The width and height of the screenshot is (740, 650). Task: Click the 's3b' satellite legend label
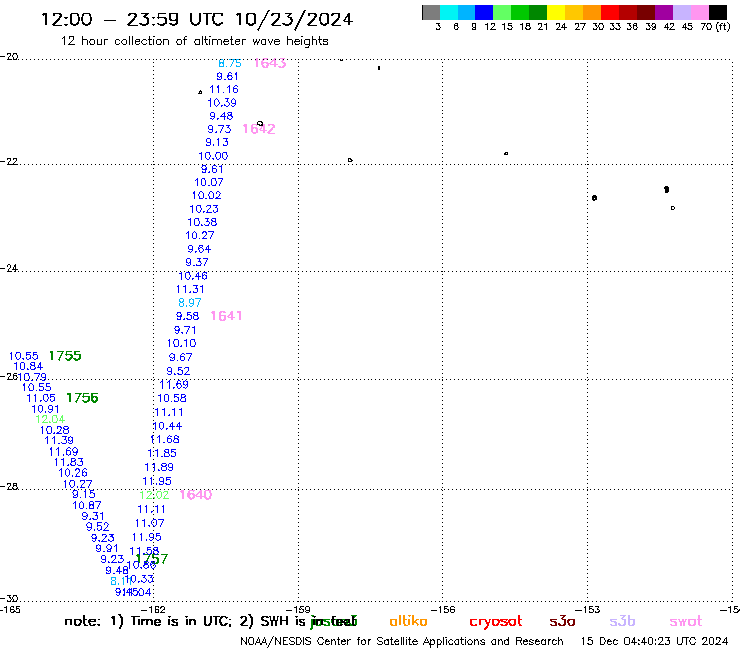click(x=622, y=622)
